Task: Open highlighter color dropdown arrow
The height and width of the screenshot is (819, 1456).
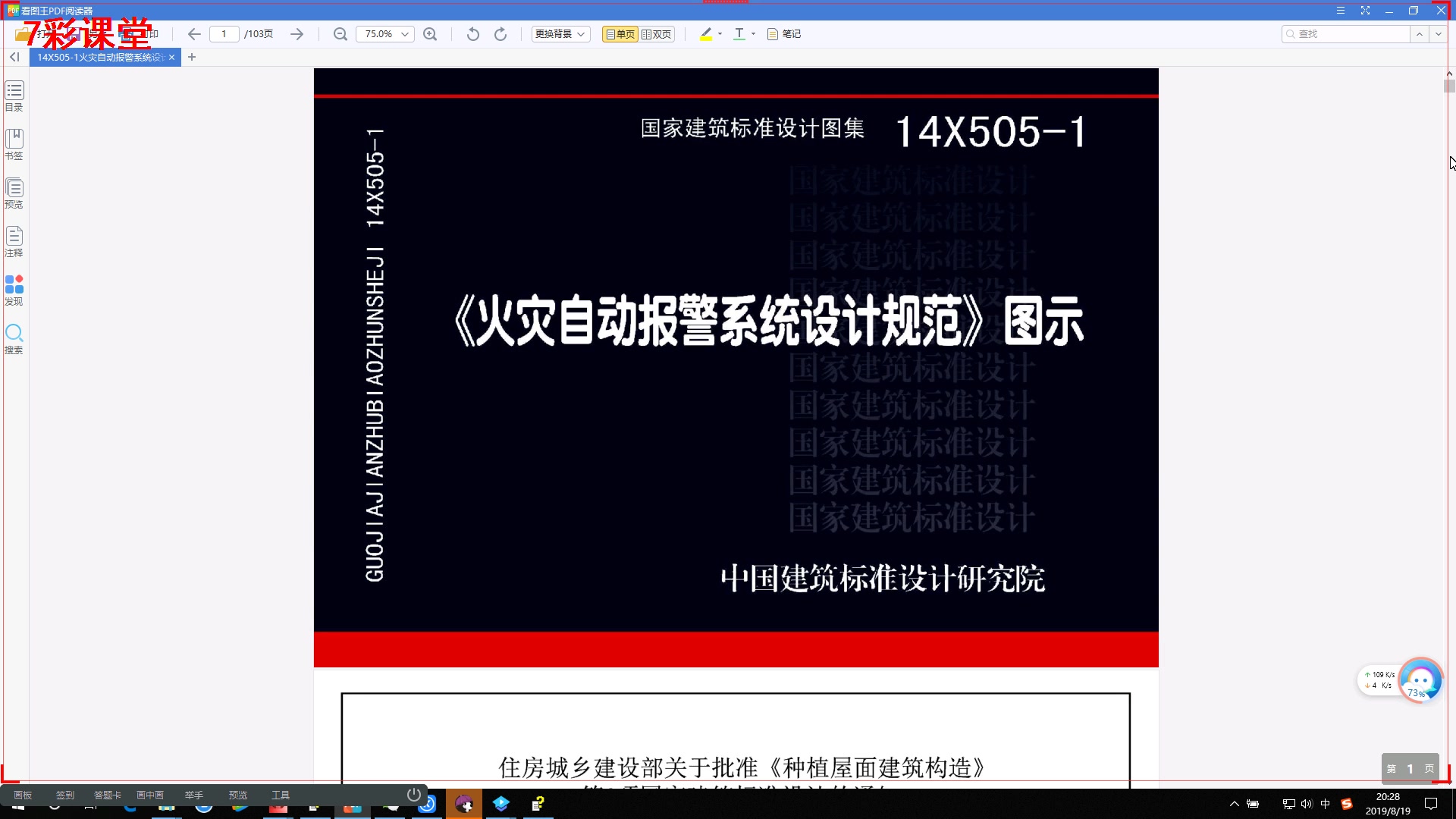Action: 720,34
